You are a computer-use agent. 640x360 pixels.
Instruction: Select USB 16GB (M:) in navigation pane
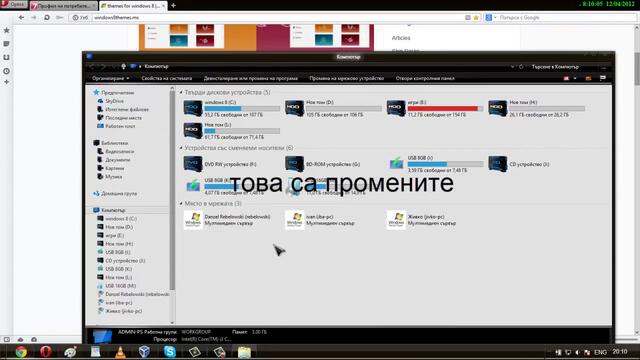pyautogui.click(x=120, y=286)
